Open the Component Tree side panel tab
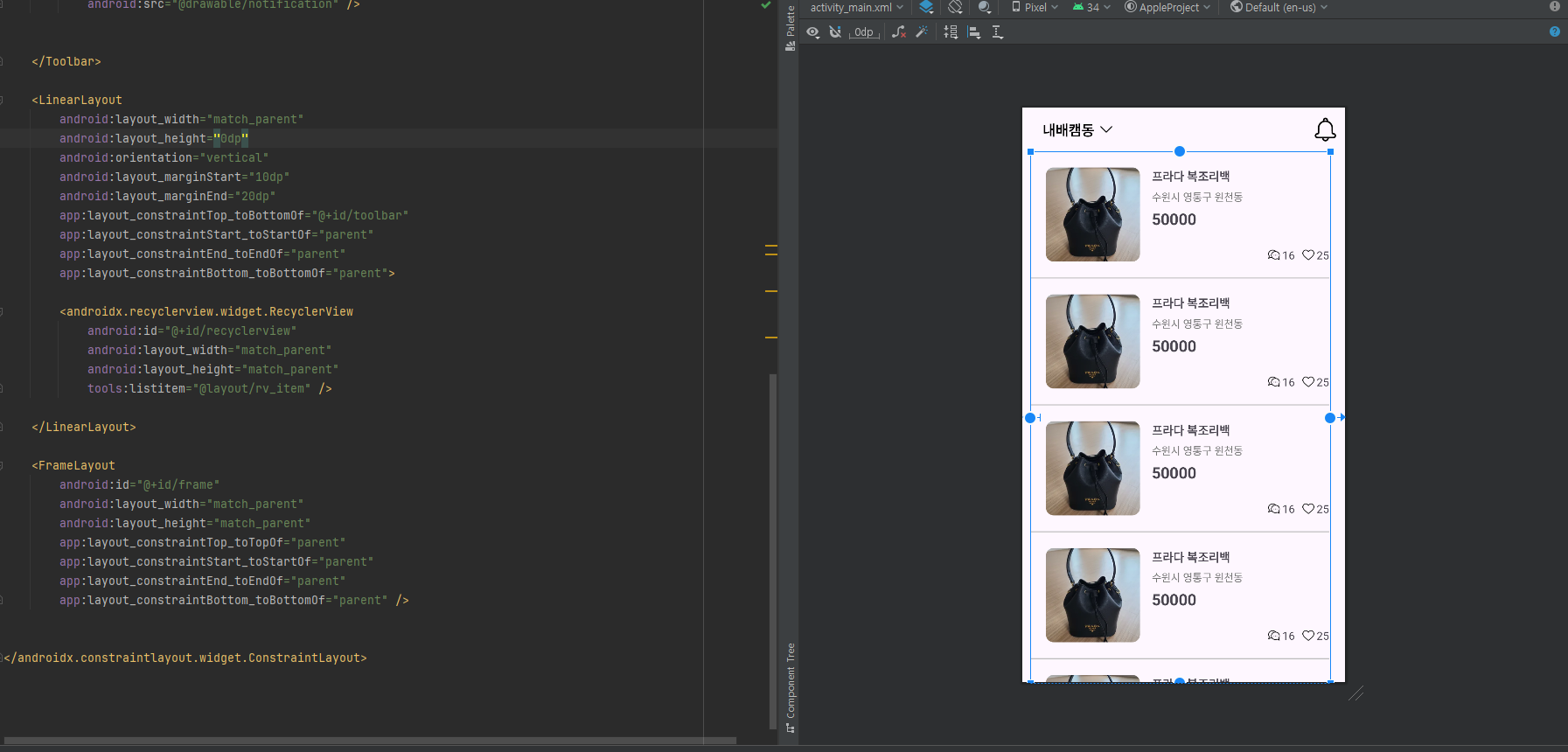The width and height of the screenshot is (1568, 752). [x=790, y=688]
